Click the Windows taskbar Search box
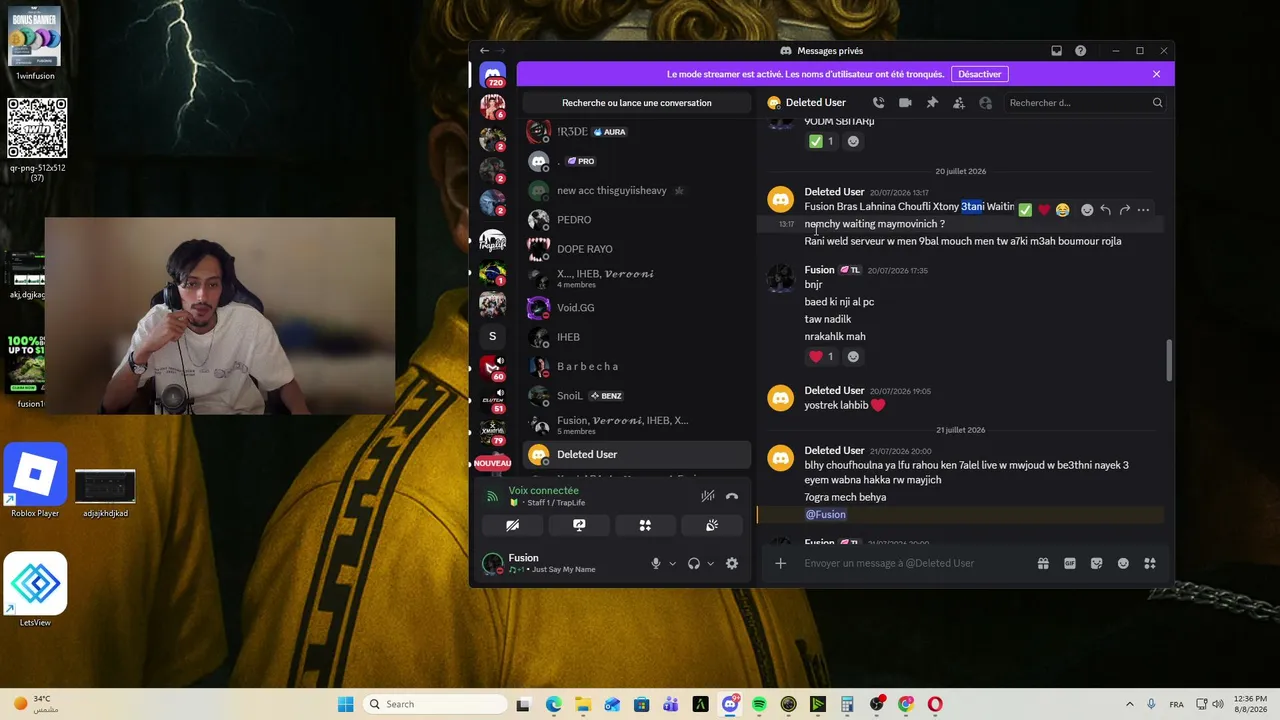The image size is (1280, 720). click(x=435, y=704)
